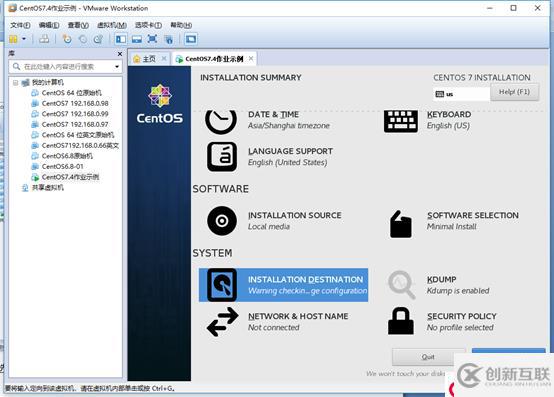
Task: Toggle the thumbnail bar toolbar icon
Action: click(137, 39)
